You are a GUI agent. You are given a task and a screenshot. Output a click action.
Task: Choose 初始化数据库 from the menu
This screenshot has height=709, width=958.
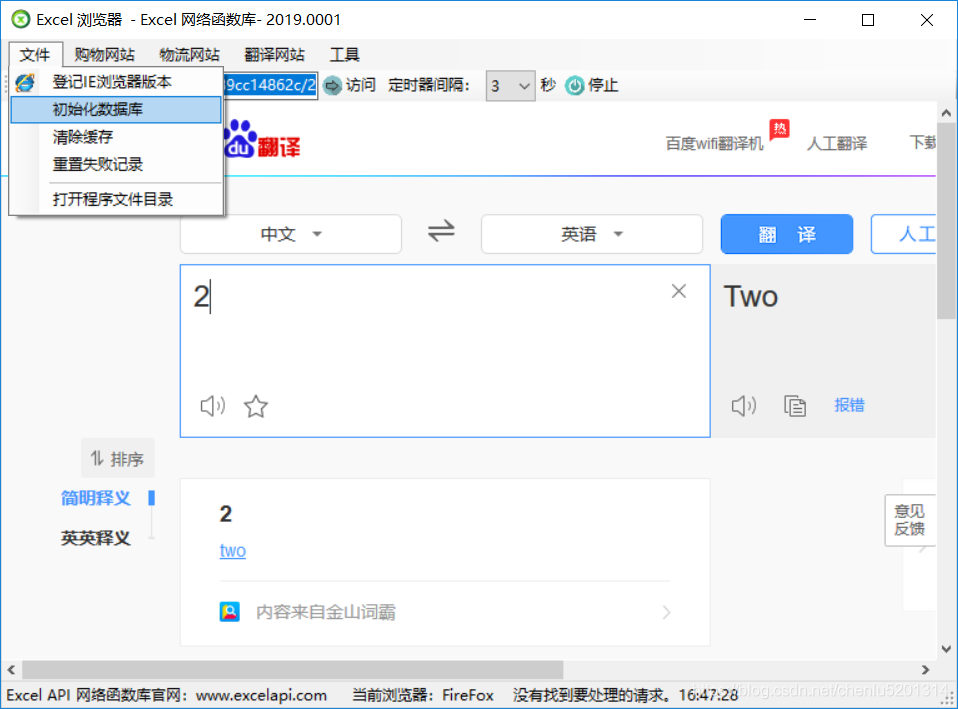(x=116, y=109)
